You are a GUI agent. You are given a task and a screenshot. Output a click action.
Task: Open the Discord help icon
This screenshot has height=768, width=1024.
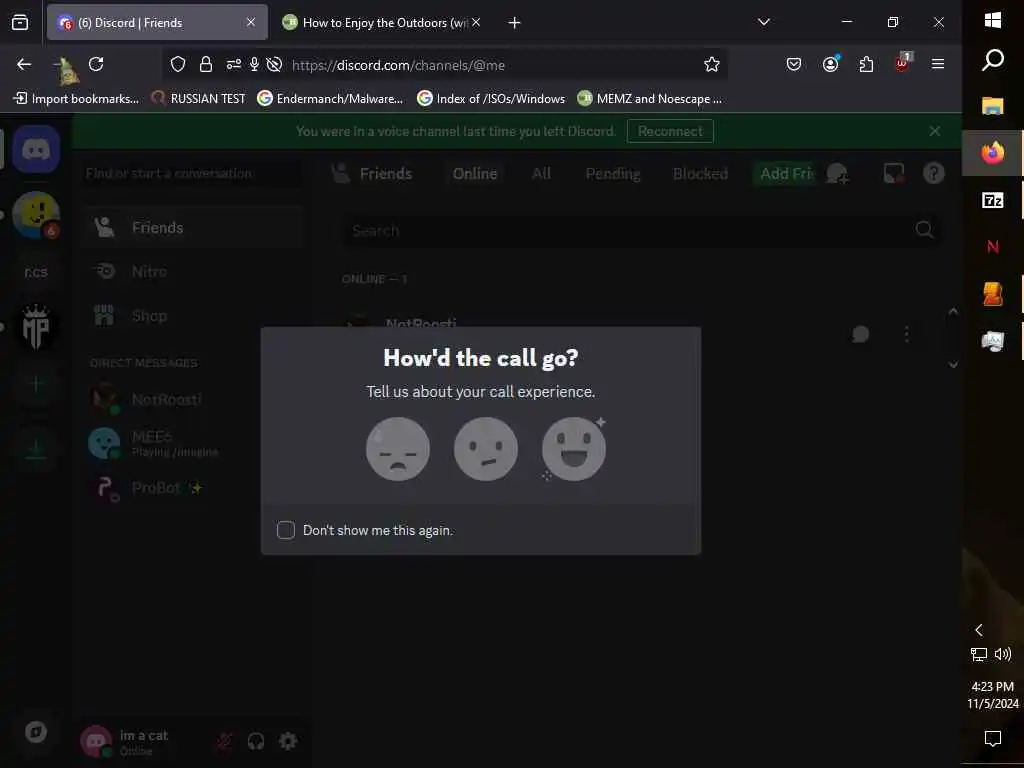pyautogui.click(x=934, y=173)
